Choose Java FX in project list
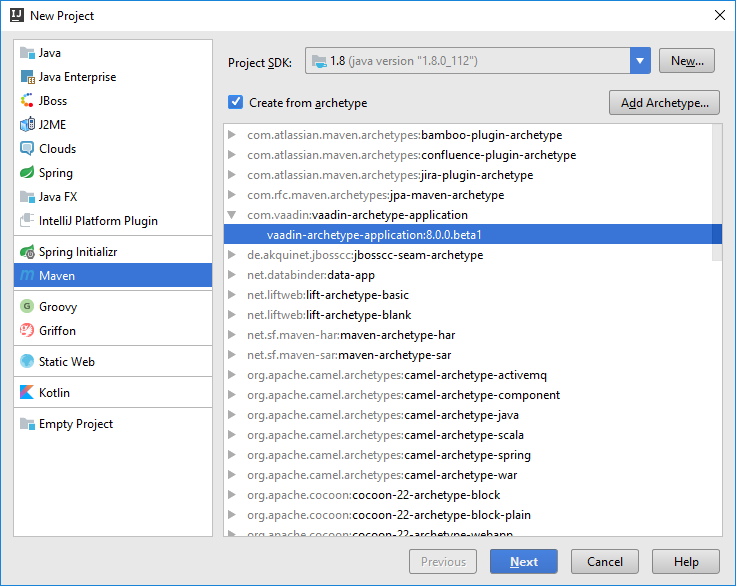This screenshot has height=586, width=736. click(x=113, y=197)
